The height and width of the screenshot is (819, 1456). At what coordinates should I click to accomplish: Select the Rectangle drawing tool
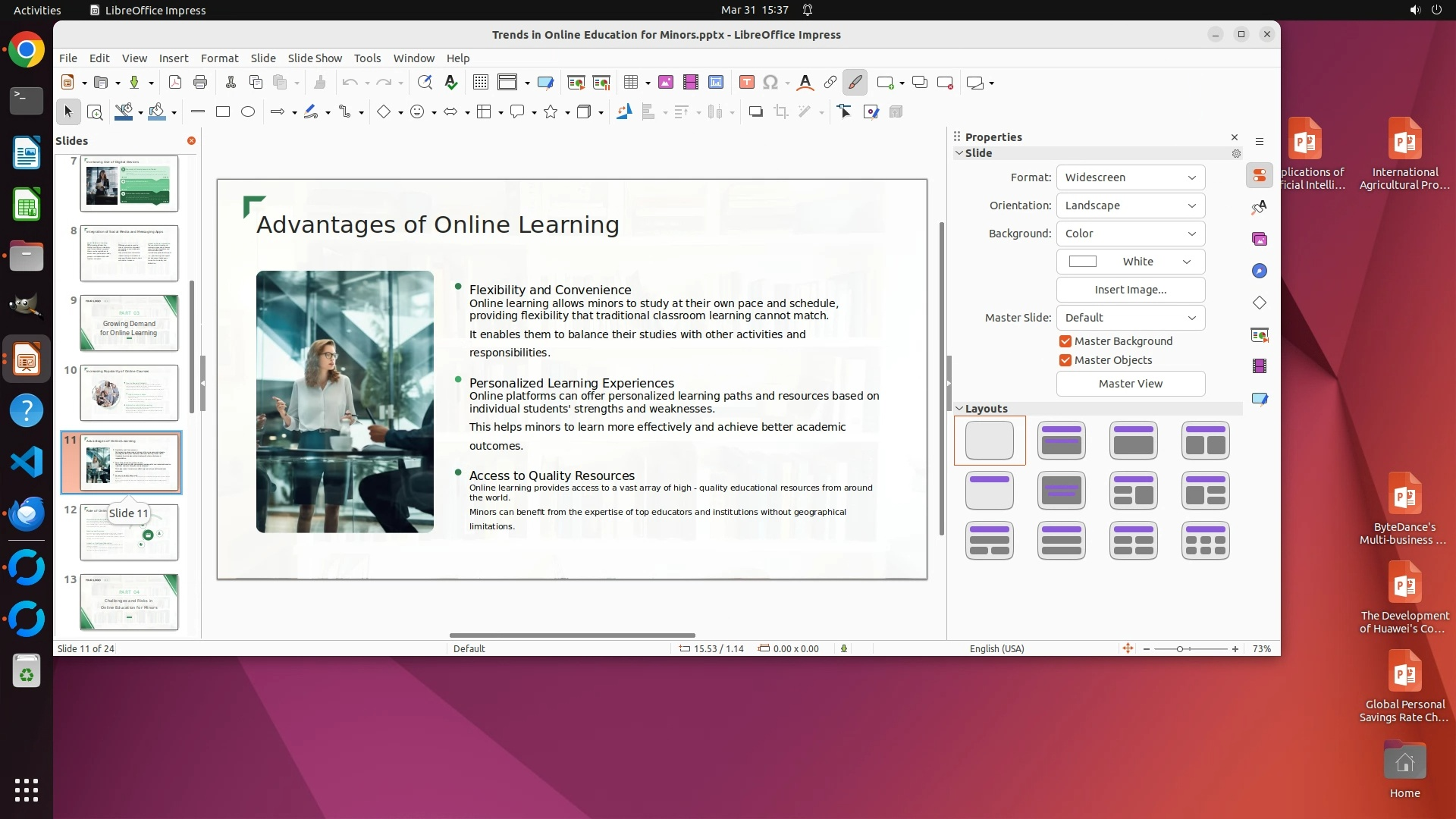click(222, 112)
